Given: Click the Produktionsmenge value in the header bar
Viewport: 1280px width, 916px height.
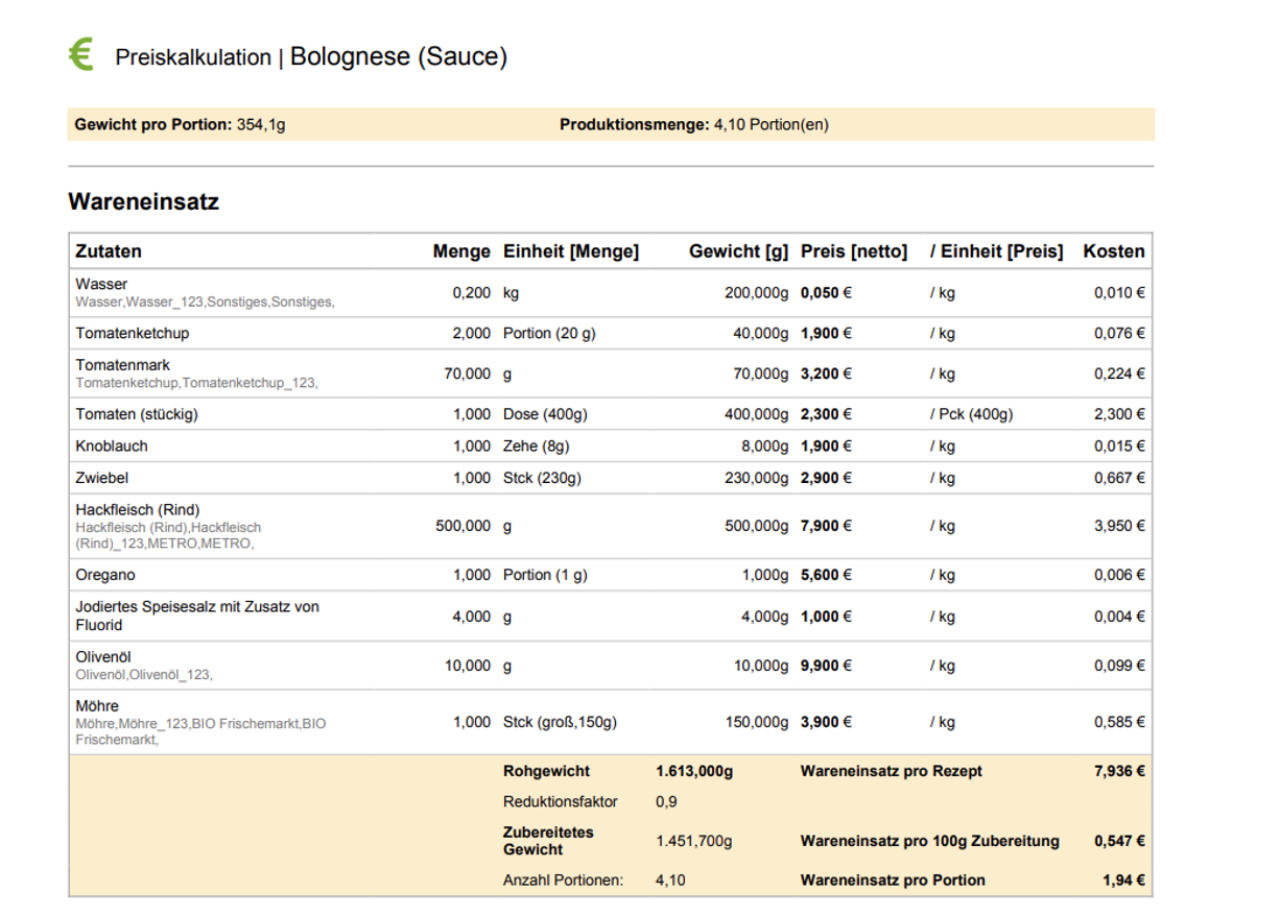Looking at the screenshot, I should [x=770, y=125].
